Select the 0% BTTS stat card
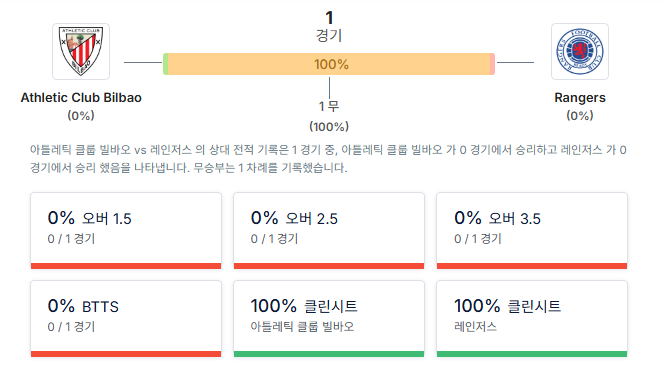The width and height of the screenshot is (665, 369). (x=126, y=319)
